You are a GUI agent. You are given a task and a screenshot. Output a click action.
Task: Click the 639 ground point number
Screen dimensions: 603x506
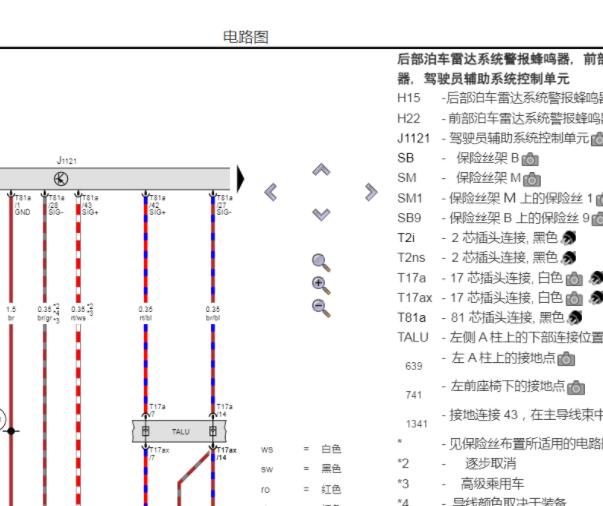point(414,366)
